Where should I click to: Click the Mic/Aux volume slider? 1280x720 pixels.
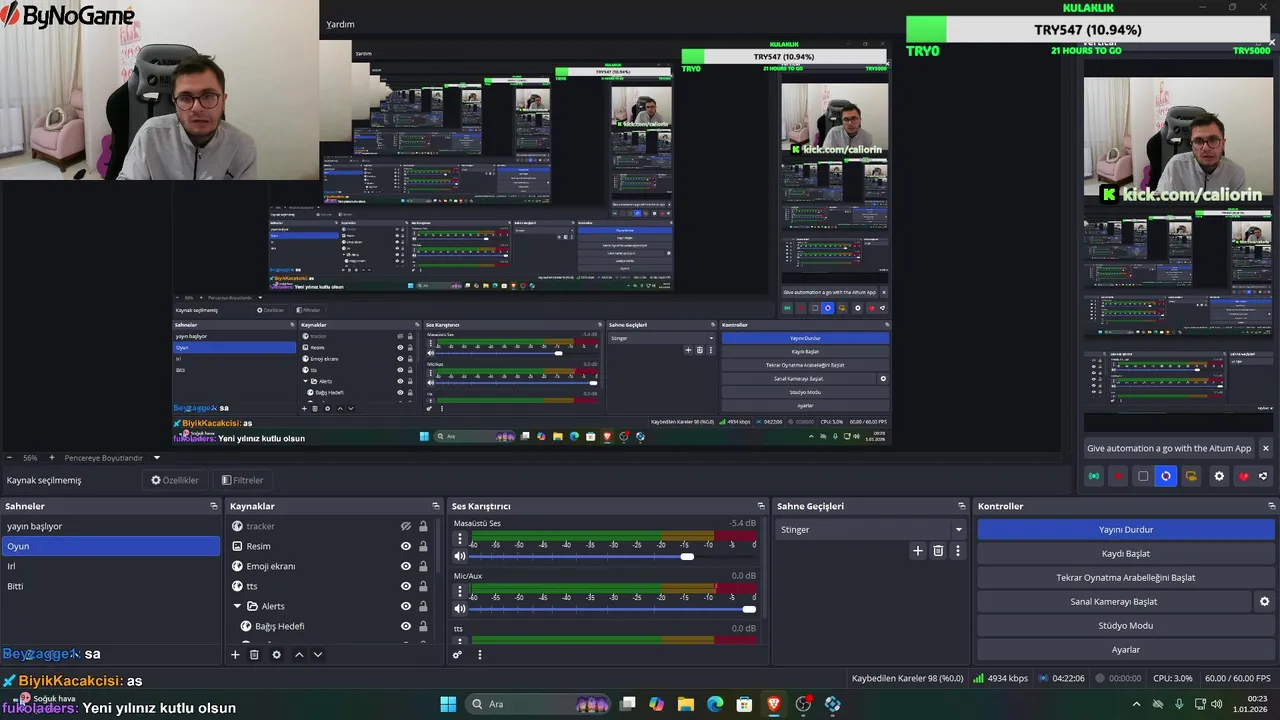pyautogui.click(x=613, y=608)
